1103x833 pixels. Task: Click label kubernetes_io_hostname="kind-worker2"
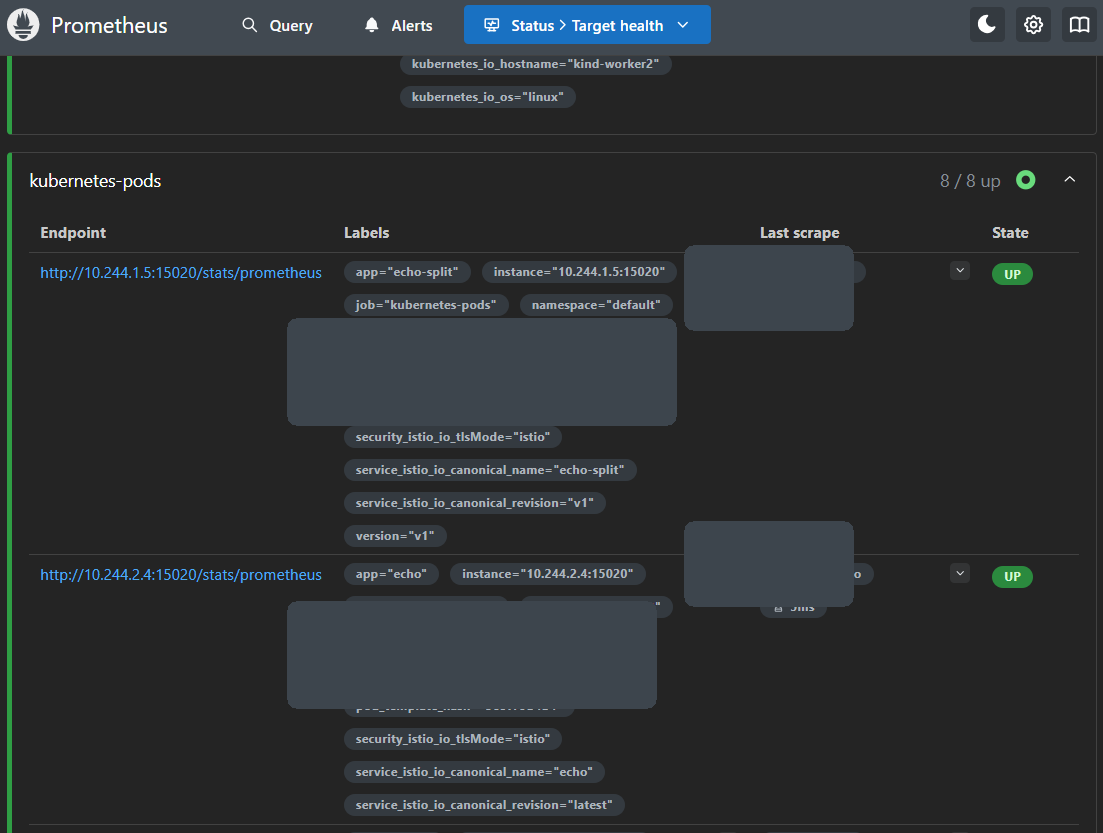[x=535, y=64]
